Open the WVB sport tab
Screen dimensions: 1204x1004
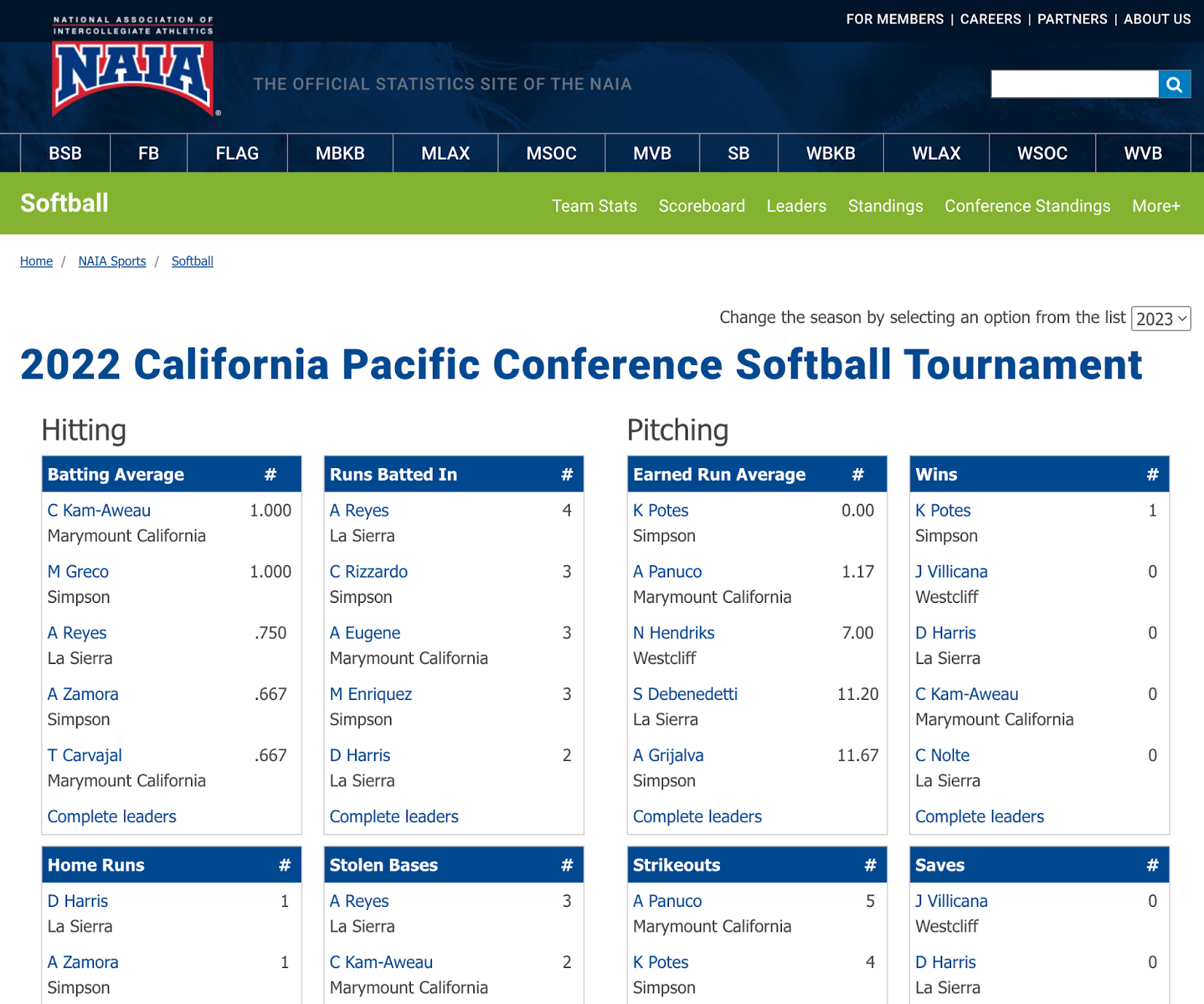click(x=1143, y=154)
